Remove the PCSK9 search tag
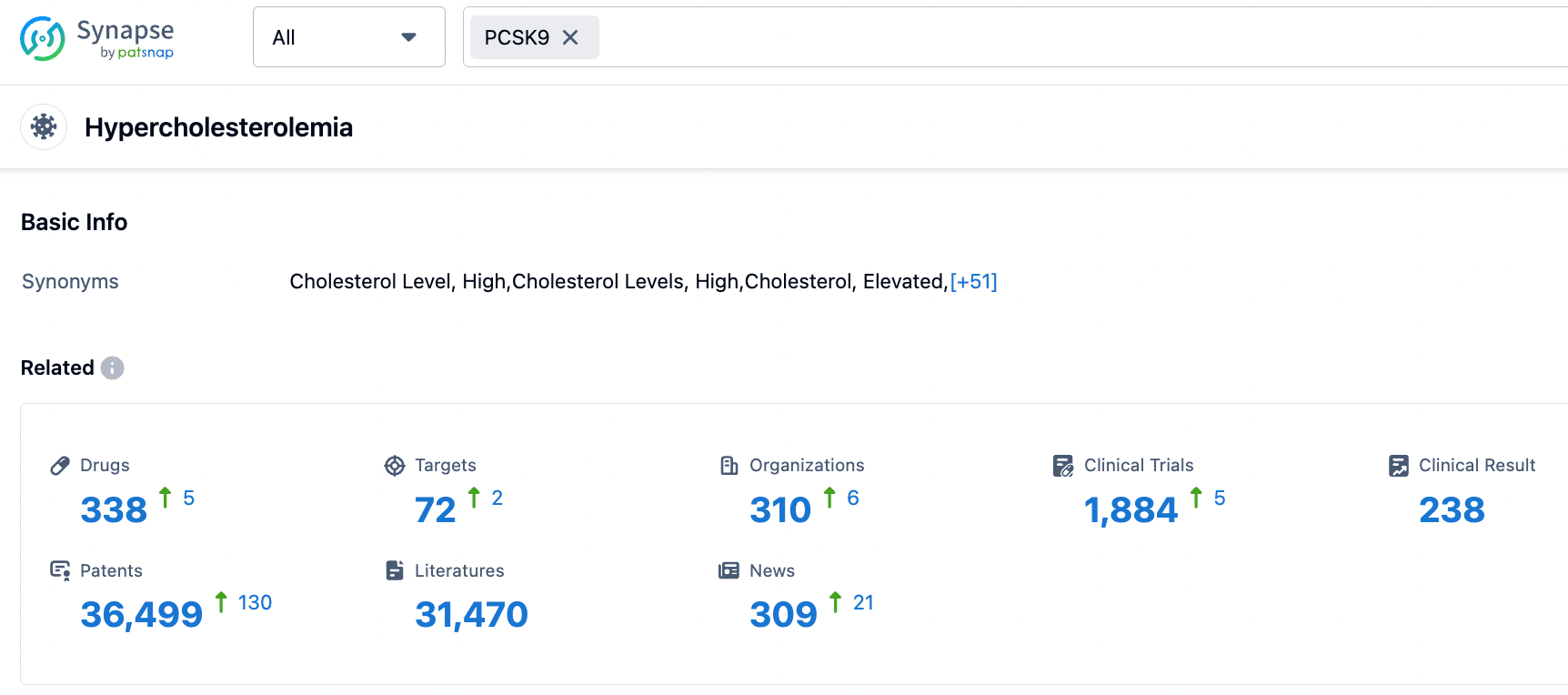This screenshot has height=695, width=1568. click(570, 37)
